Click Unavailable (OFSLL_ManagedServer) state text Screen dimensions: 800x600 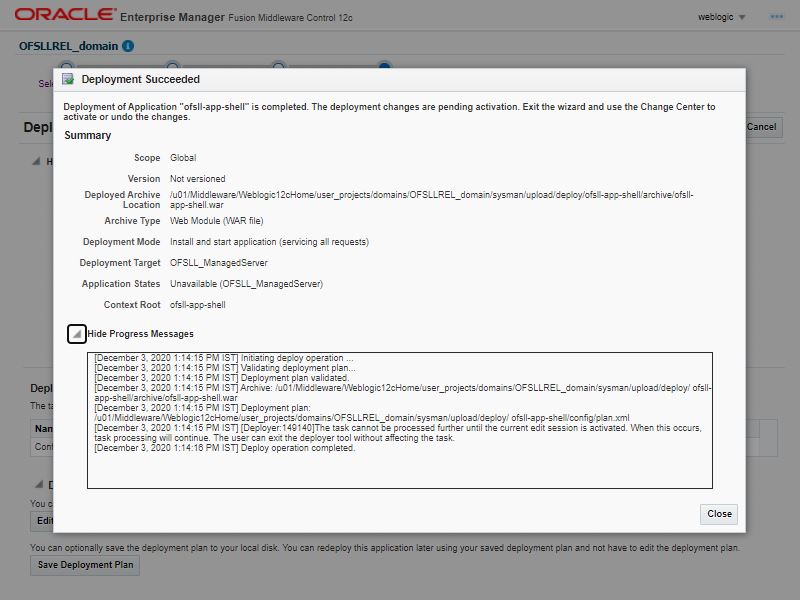pyautogui.click(x=246, y=284)
